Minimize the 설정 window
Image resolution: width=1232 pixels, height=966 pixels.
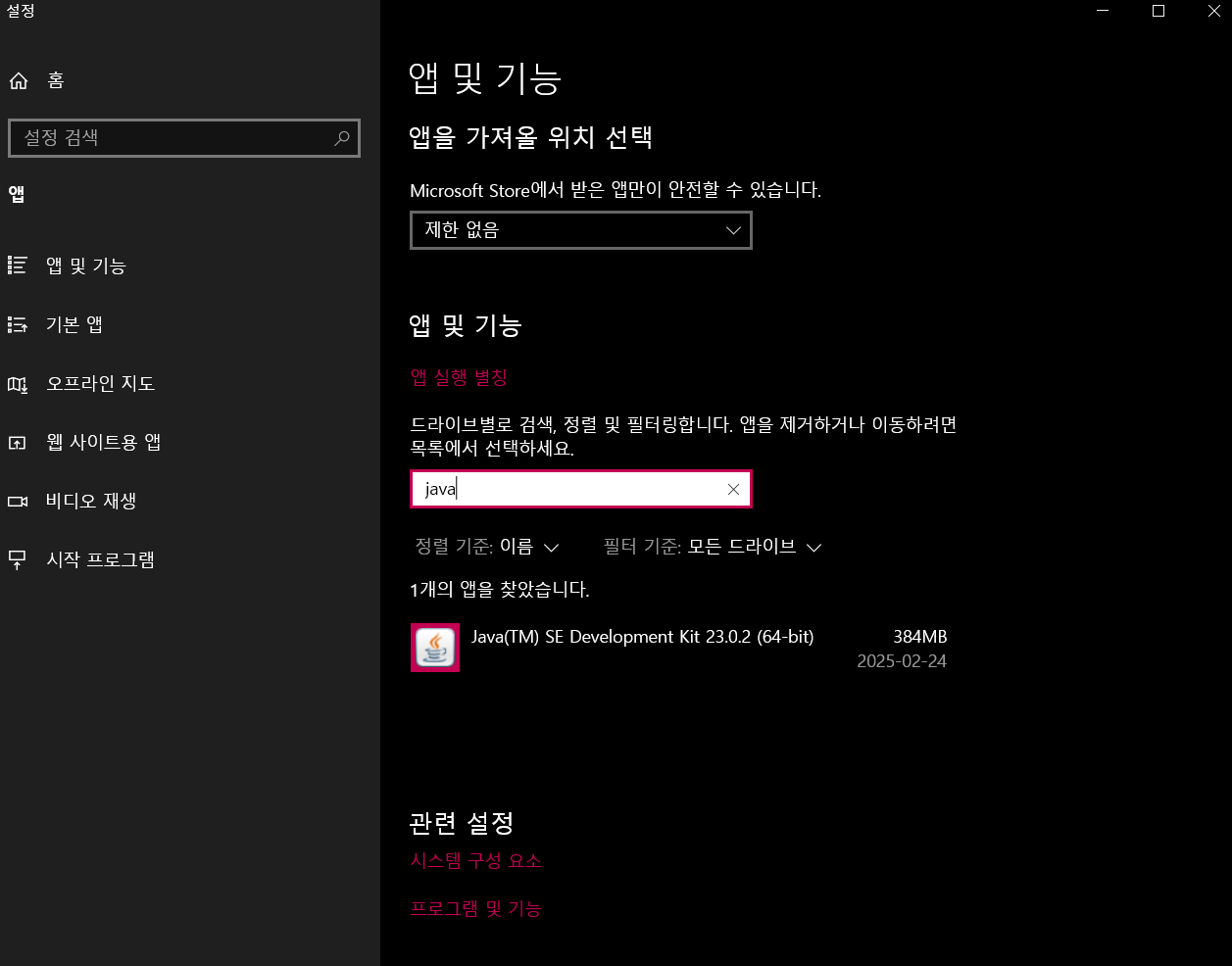[x=1103, y=11]
